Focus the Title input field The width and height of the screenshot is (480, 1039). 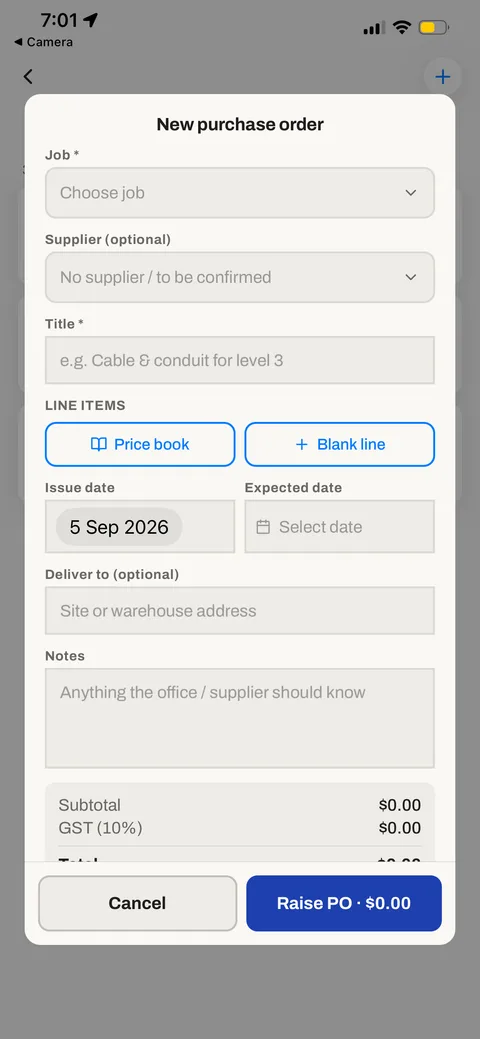tap(240, 360)
